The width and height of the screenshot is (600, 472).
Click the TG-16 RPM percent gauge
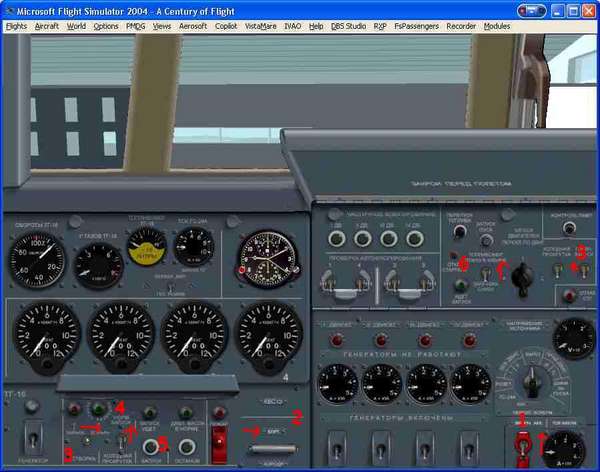(37, 261)
